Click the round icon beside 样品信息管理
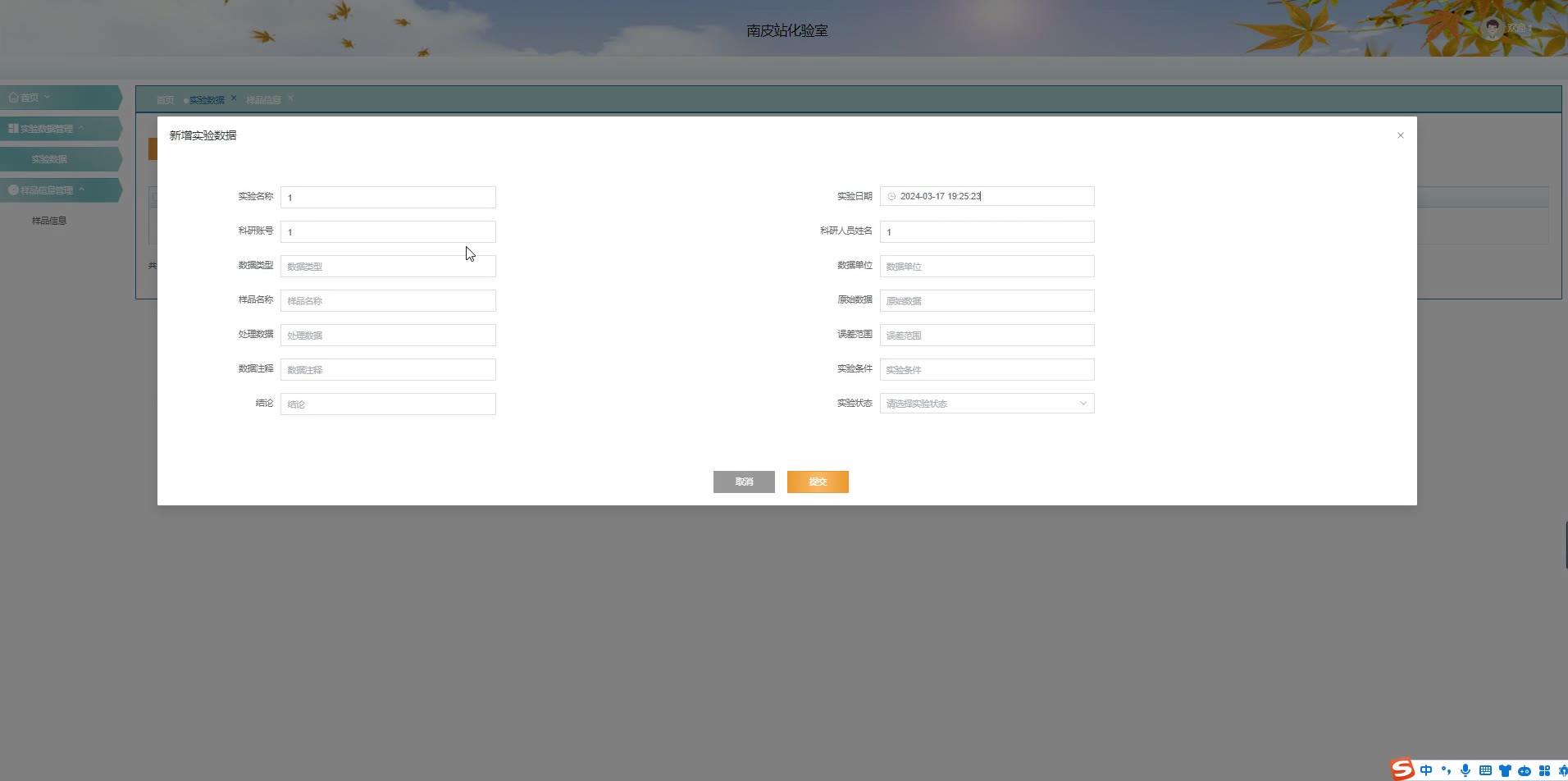The width and height of the screenshot is (1568, 781). [x=13, y=190]
